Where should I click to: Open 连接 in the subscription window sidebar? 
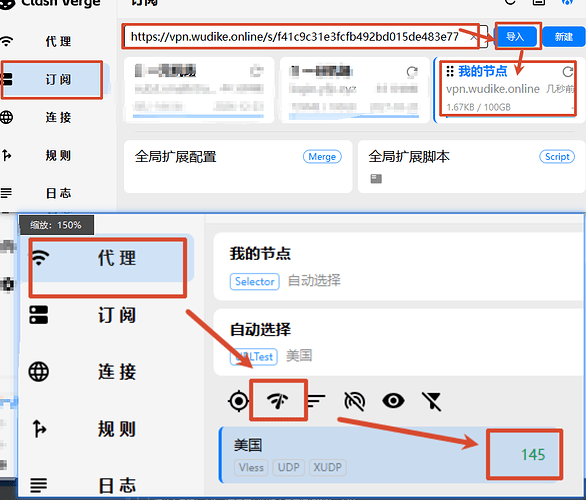58,117
